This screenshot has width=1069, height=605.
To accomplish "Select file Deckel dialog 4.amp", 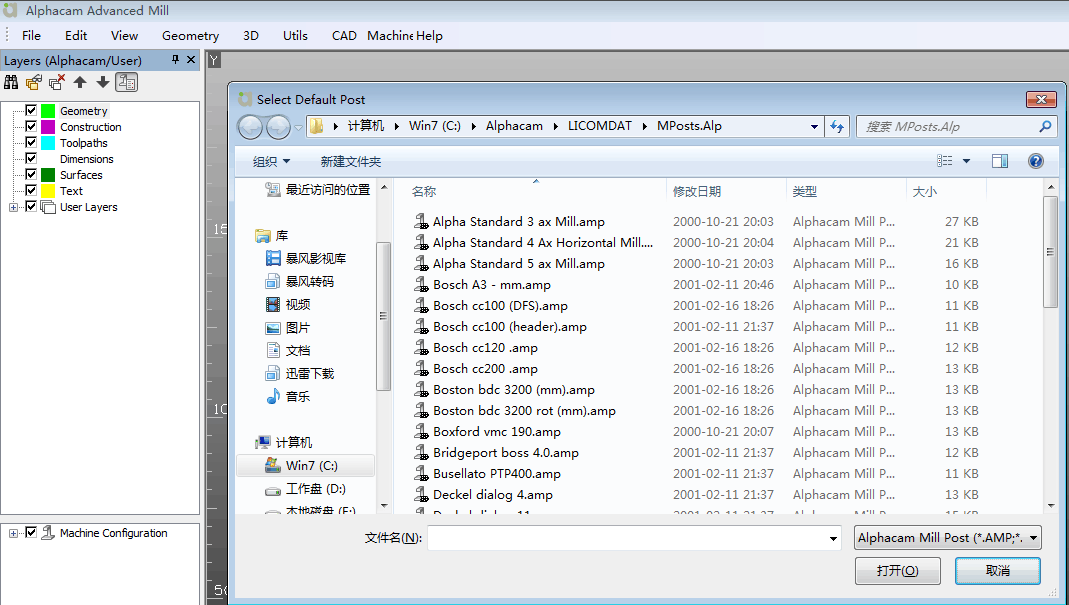I will tap(492, 495).
